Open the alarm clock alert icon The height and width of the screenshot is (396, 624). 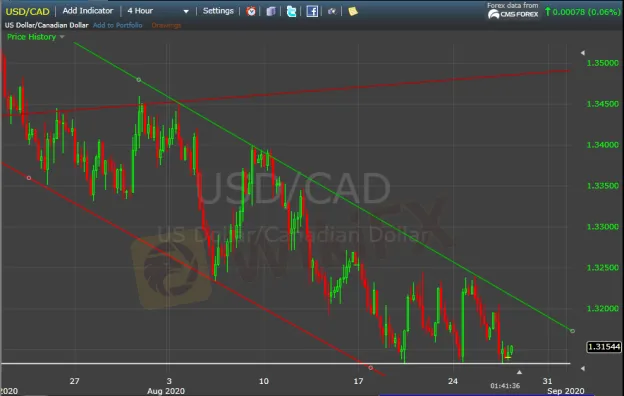coord(251,11)
